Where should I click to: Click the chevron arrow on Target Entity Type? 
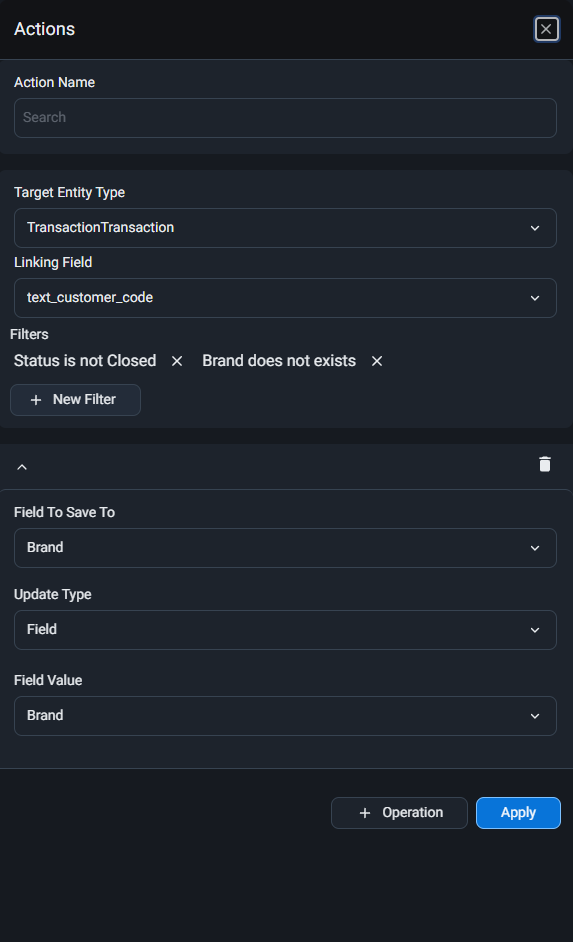point(535,228)
